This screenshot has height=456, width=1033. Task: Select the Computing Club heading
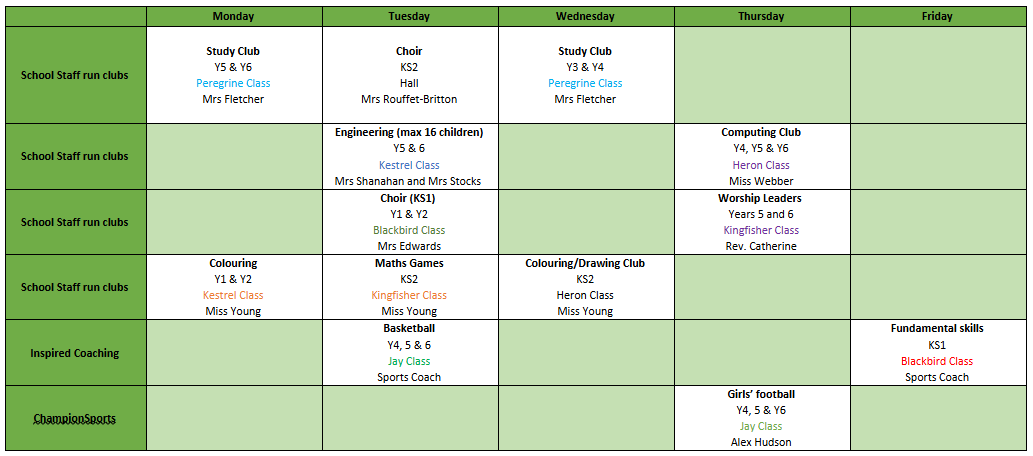pyautogui.click(x=761, y=132)
